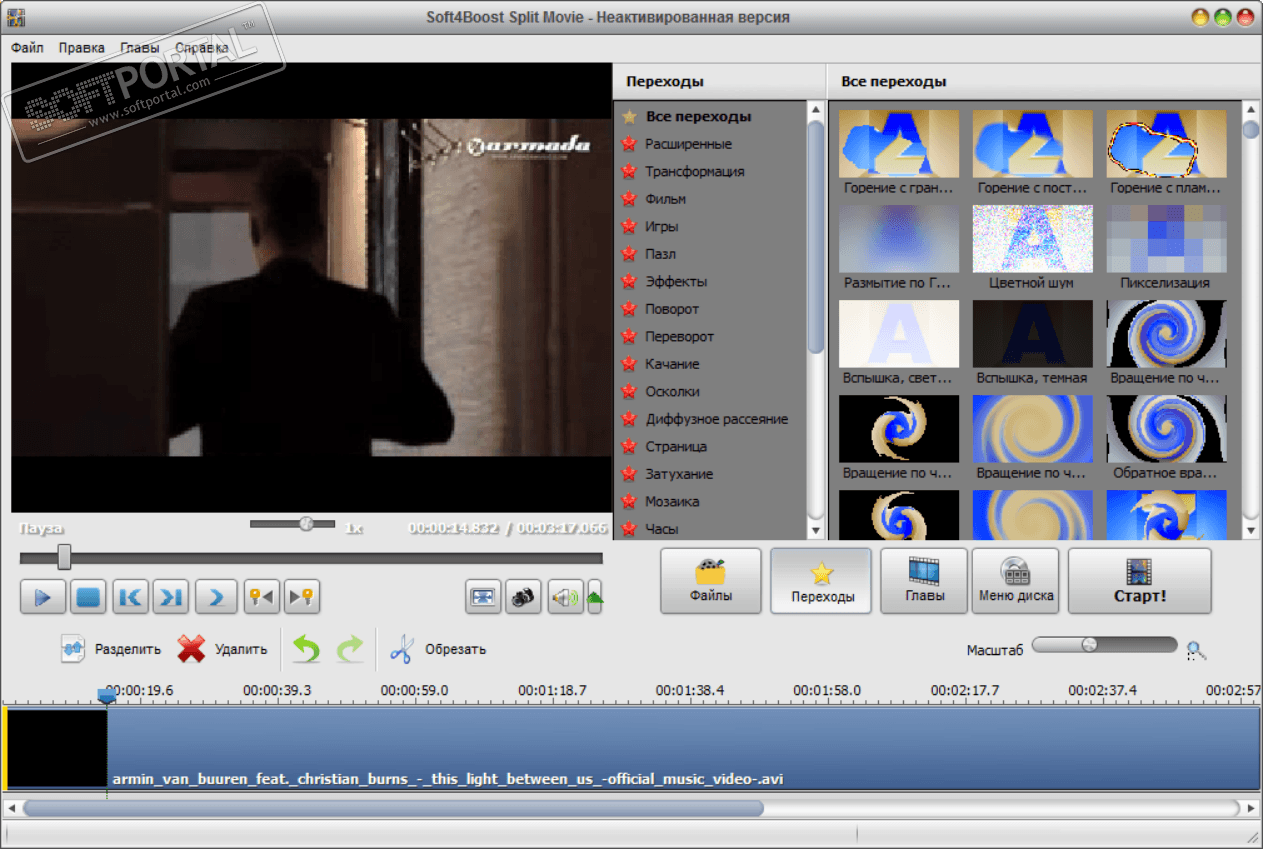This screenshot has width=1263, height=849.
Task: Split the clip with Разделить
Action: click(110, 649)
